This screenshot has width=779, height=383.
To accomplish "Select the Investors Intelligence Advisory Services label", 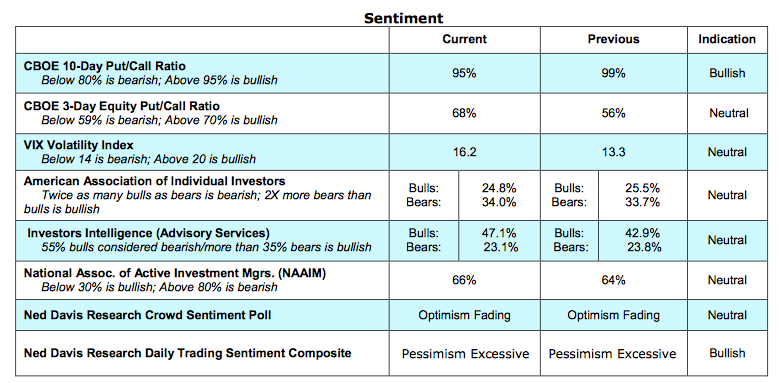I will point(149,232).
